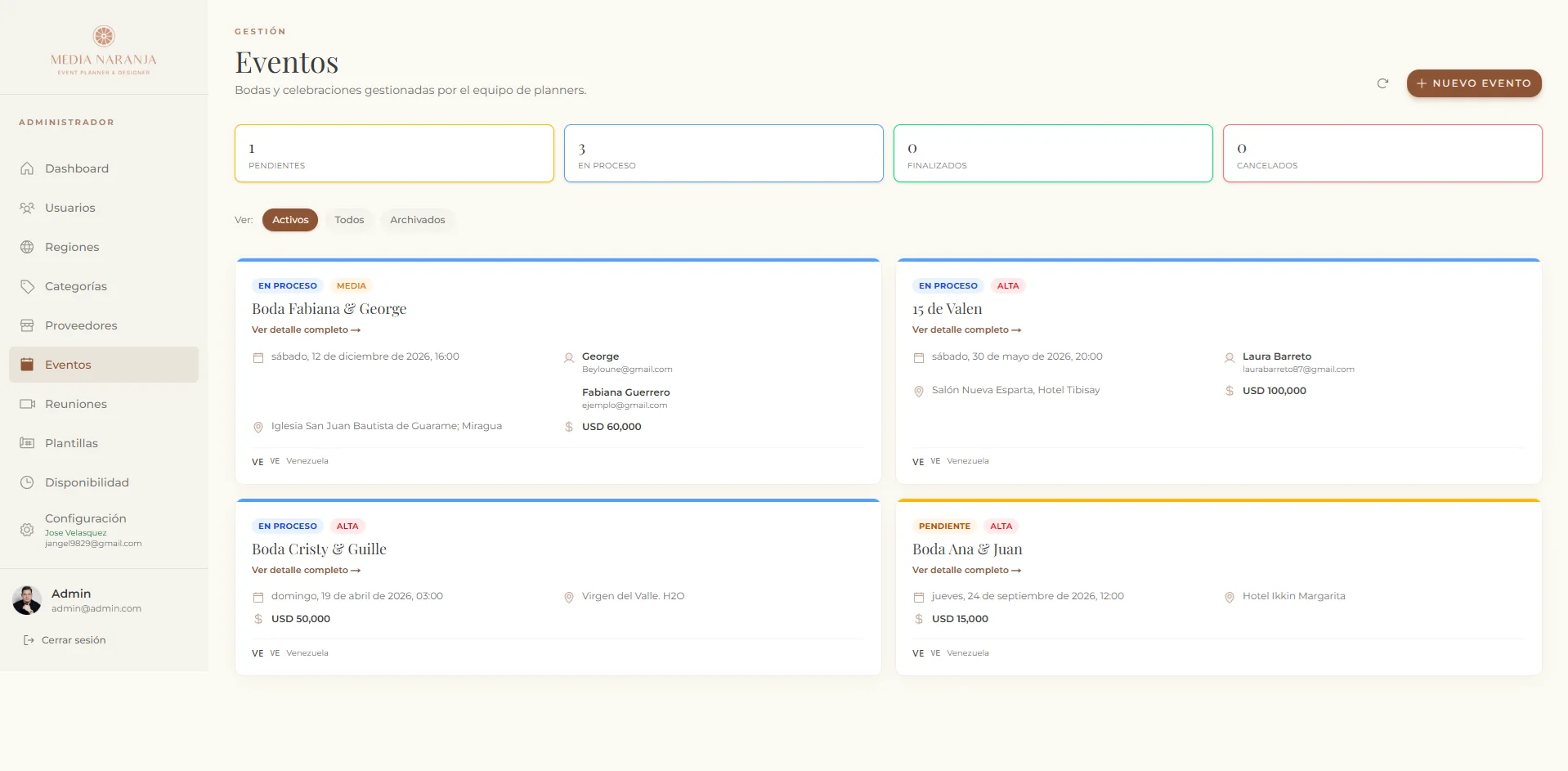
Task: Click the Cerrar sesión logout icon
Action: point(29,640)
